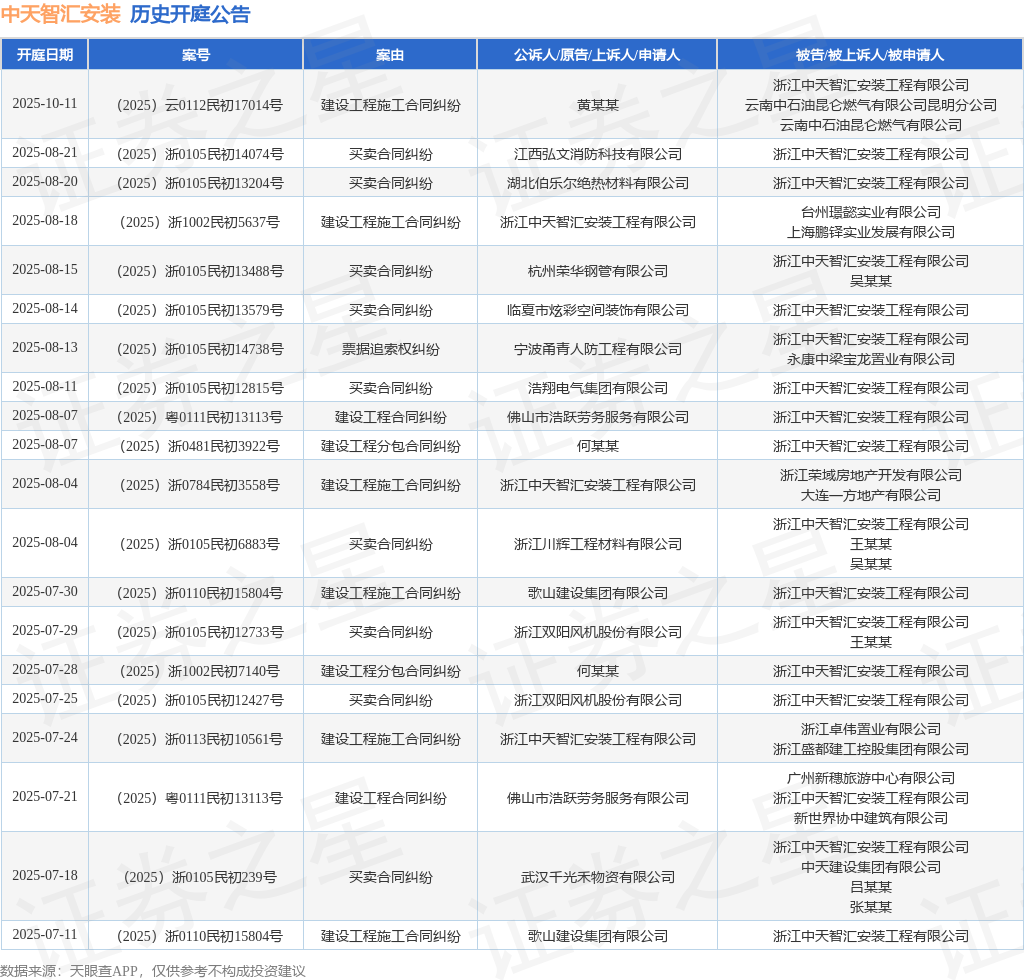
Task: Click defendant 吕某某
Action: pos(871,887)
